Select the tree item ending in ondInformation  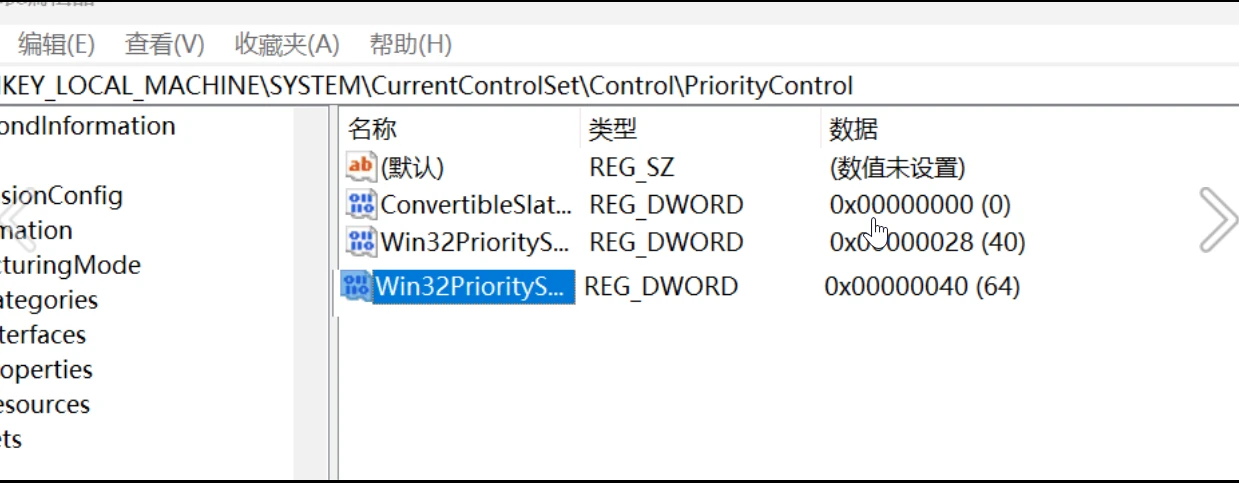88,126
